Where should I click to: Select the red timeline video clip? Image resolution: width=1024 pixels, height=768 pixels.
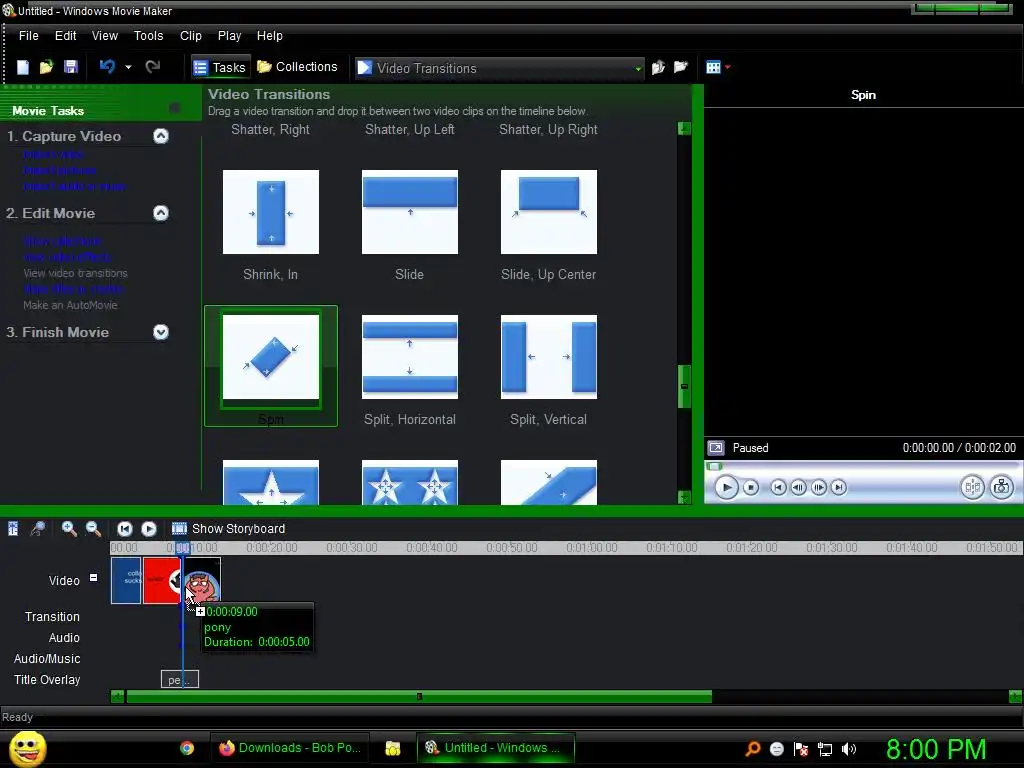161,580
